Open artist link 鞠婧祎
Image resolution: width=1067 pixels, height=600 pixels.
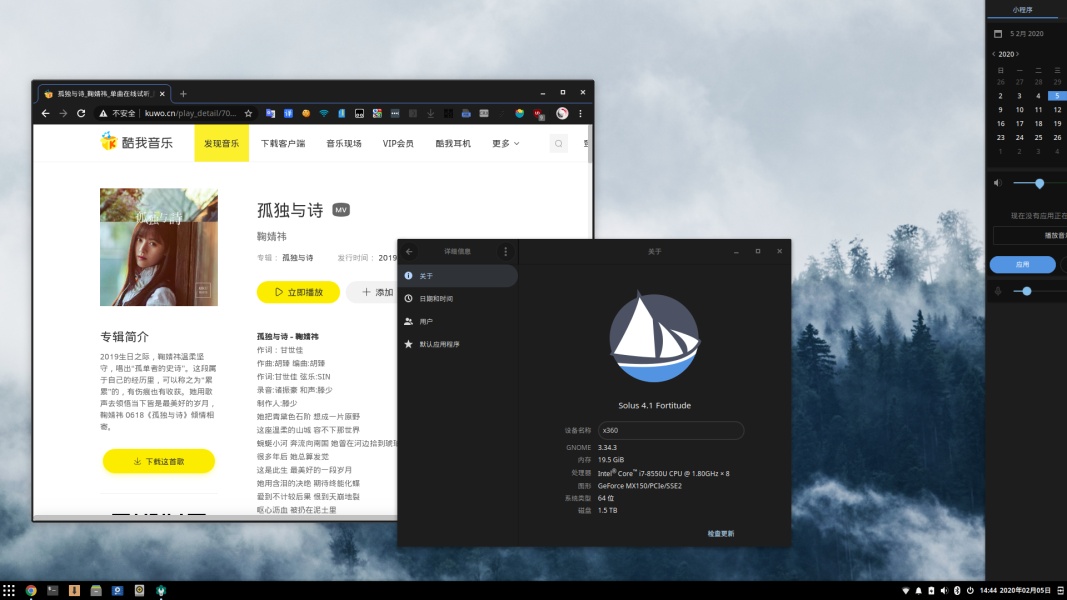point(272,236)
